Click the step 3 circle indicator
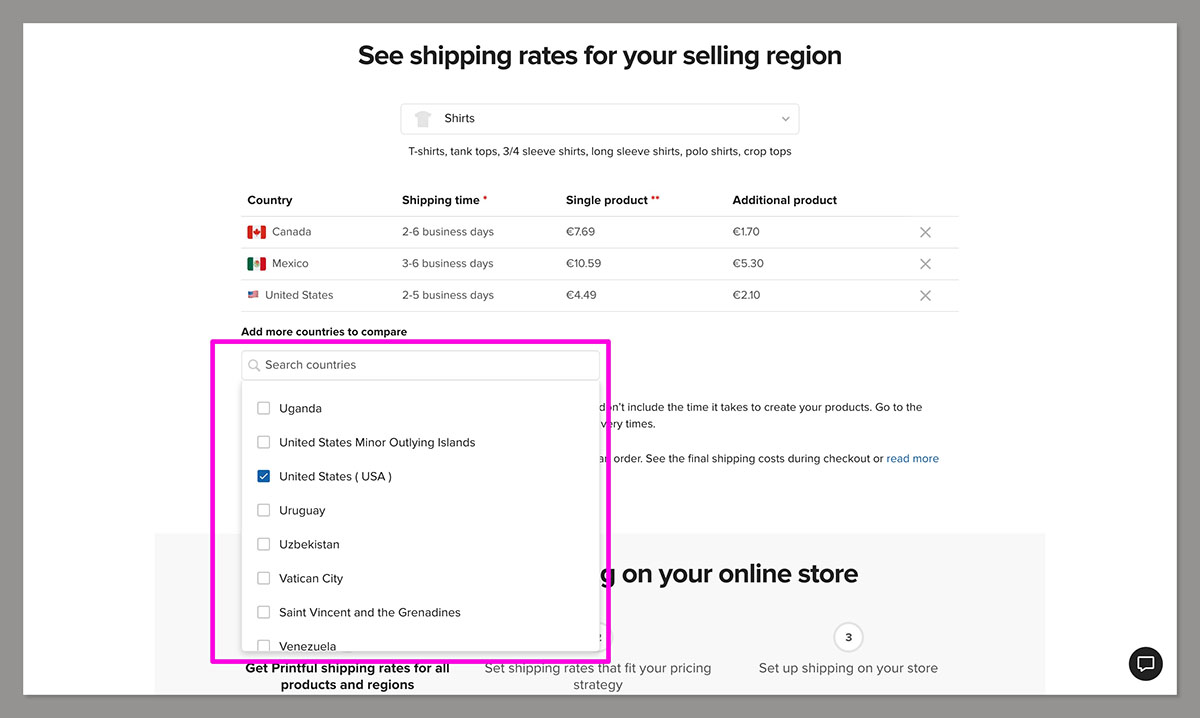1200x718 pixels. point(848,637)
